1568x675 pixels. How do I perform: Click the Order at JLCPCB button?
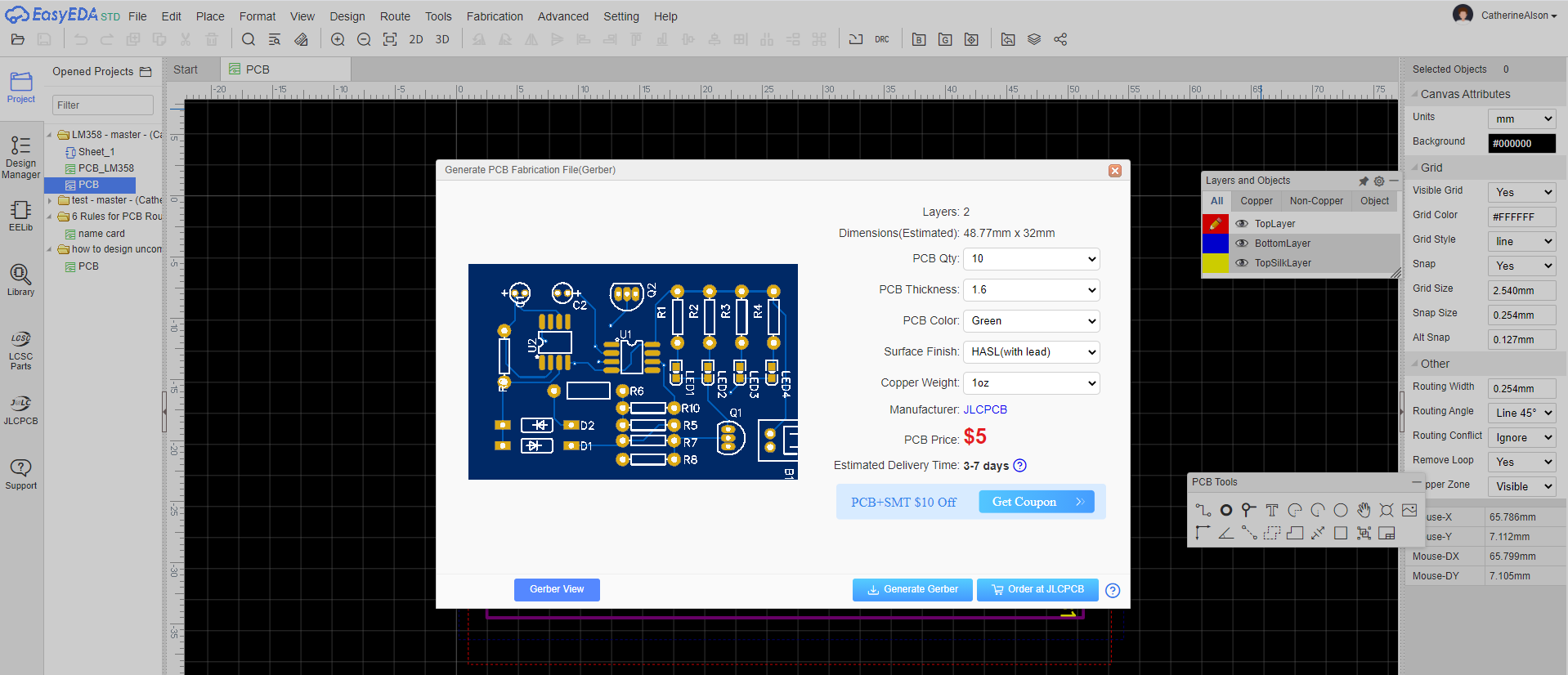[1037, 589]
